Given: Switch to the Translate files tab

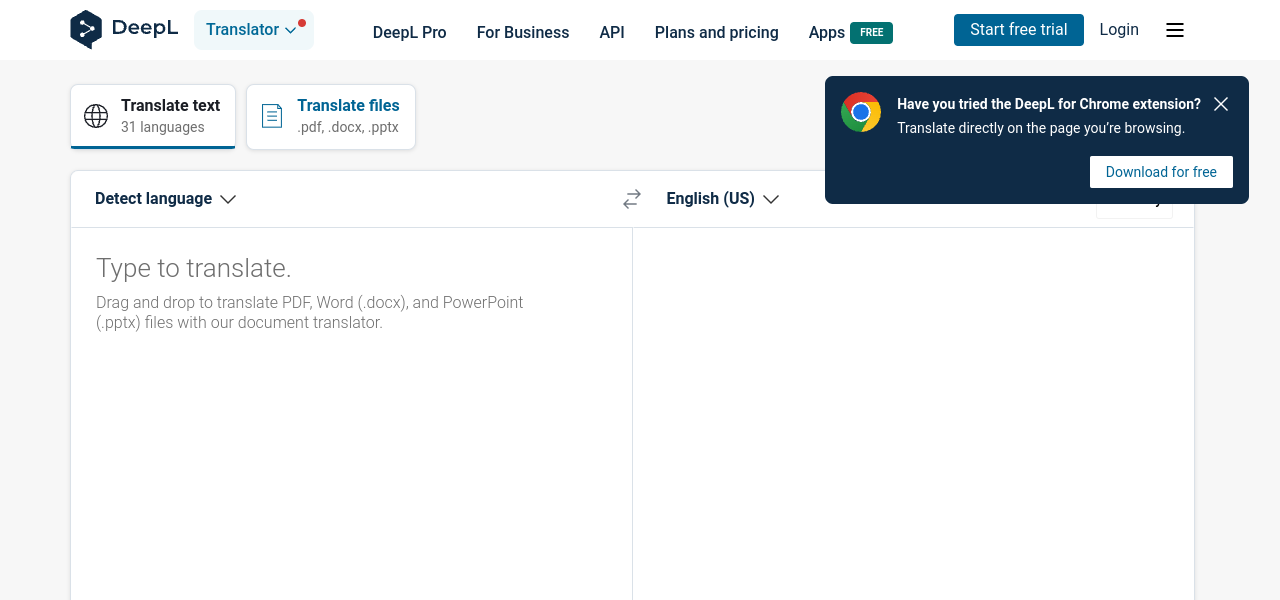Looking at the screenshot, I should pos(331,116).
